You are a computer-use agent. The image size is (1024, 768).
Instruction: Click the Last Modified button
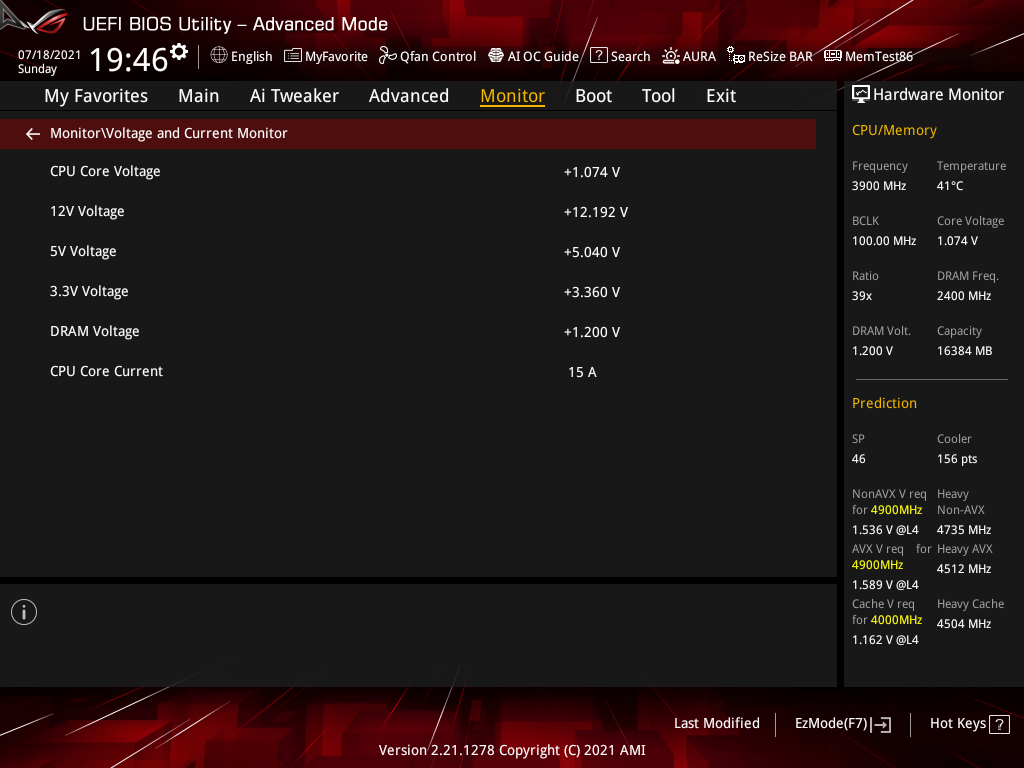[x=716, y=723]
